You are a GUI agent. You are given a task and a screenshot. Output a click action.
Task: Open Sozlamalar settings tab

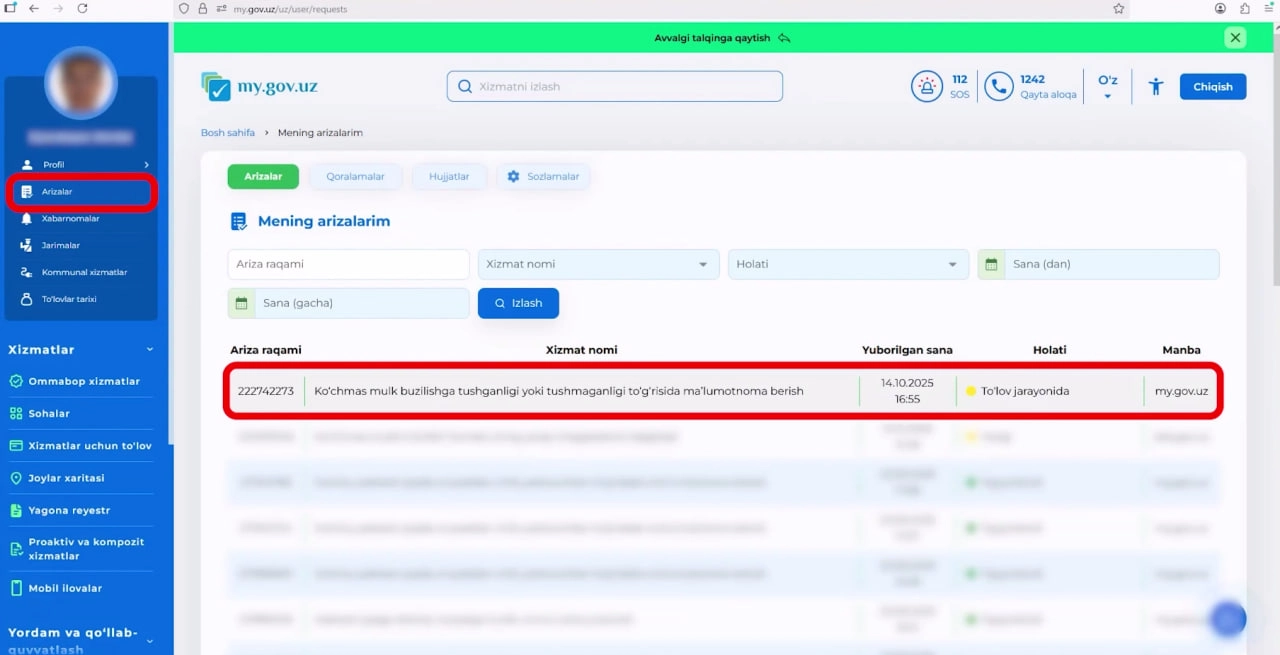point(543,177)
